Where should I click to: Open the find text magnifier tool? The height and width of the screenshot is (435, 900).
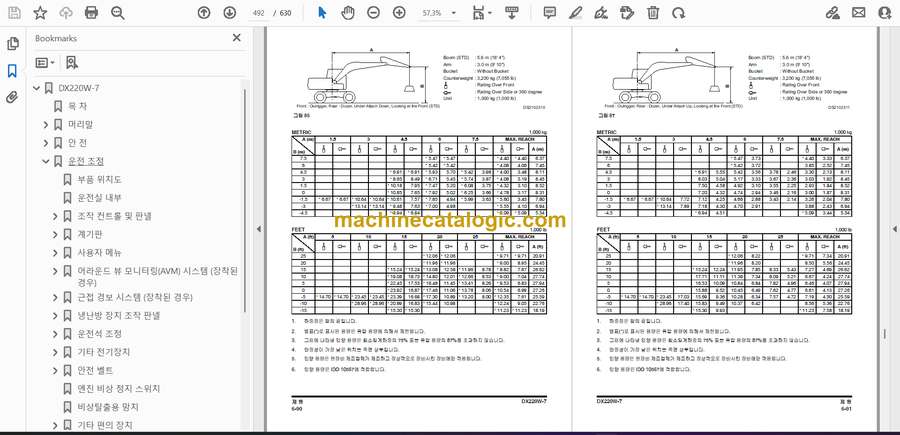tap(118, 13)
